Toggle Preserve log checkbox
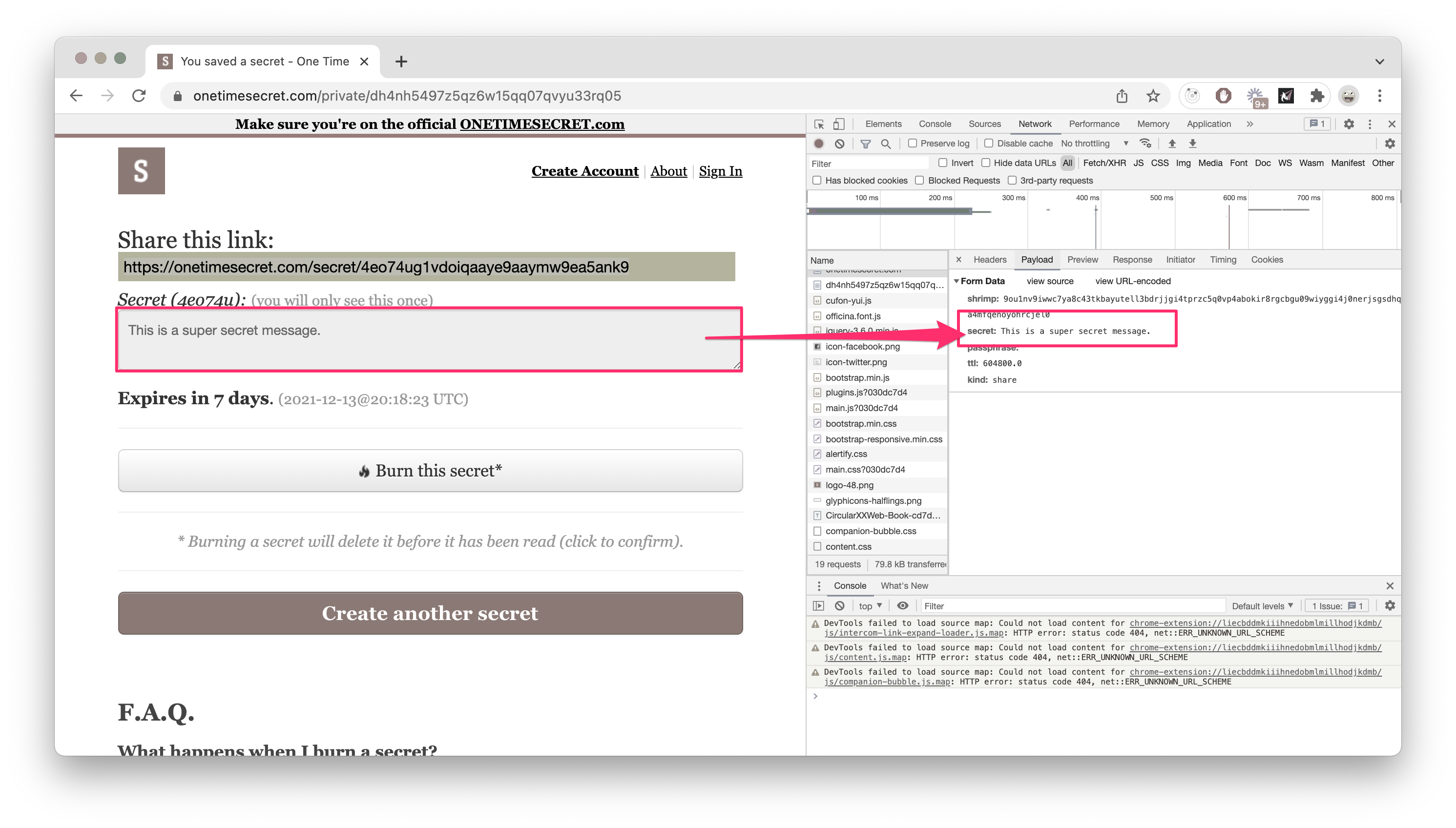This screenshot has width=1456, height=828. point(911,143)
